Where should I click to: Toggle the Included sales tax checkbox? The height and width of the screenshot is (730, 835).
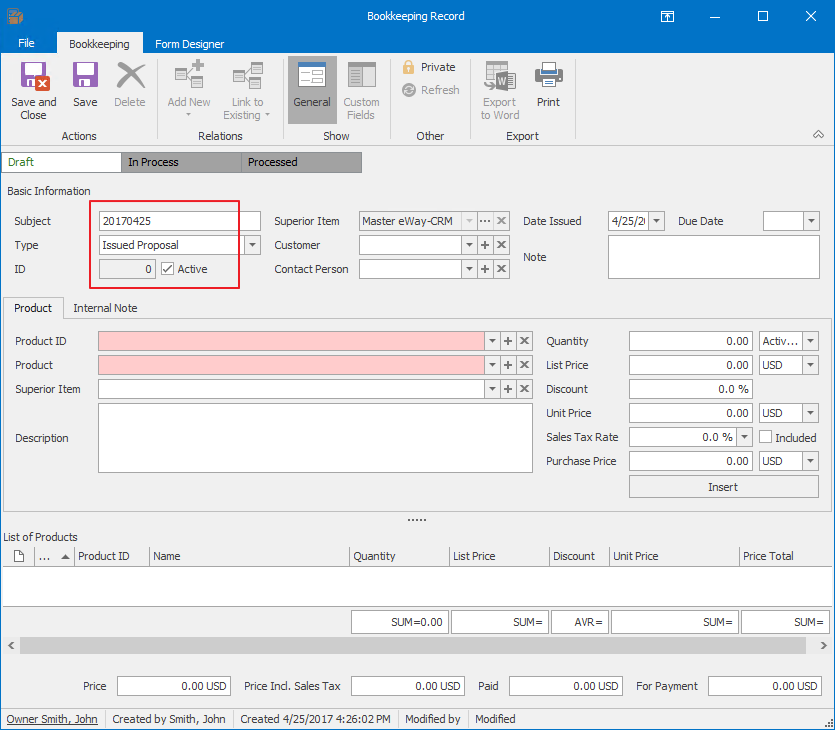pos(765,437)
